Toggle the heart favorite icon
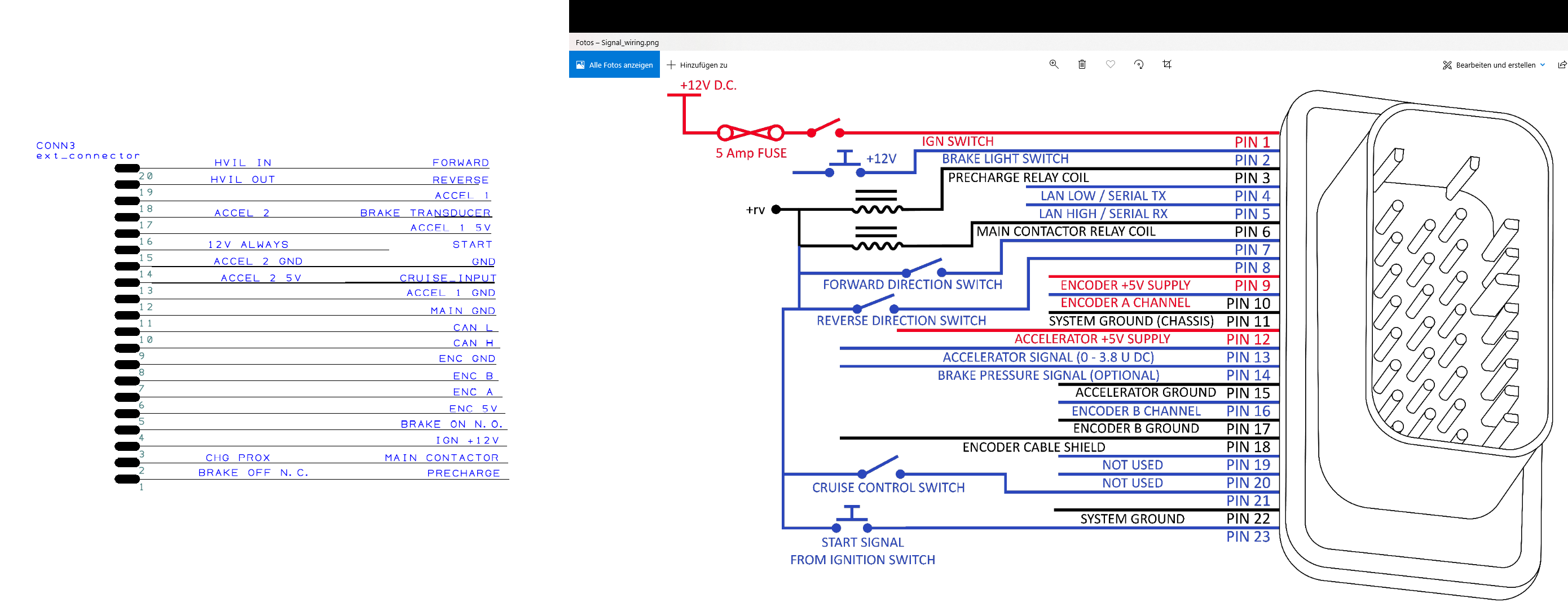 (x=1110, y=64)
